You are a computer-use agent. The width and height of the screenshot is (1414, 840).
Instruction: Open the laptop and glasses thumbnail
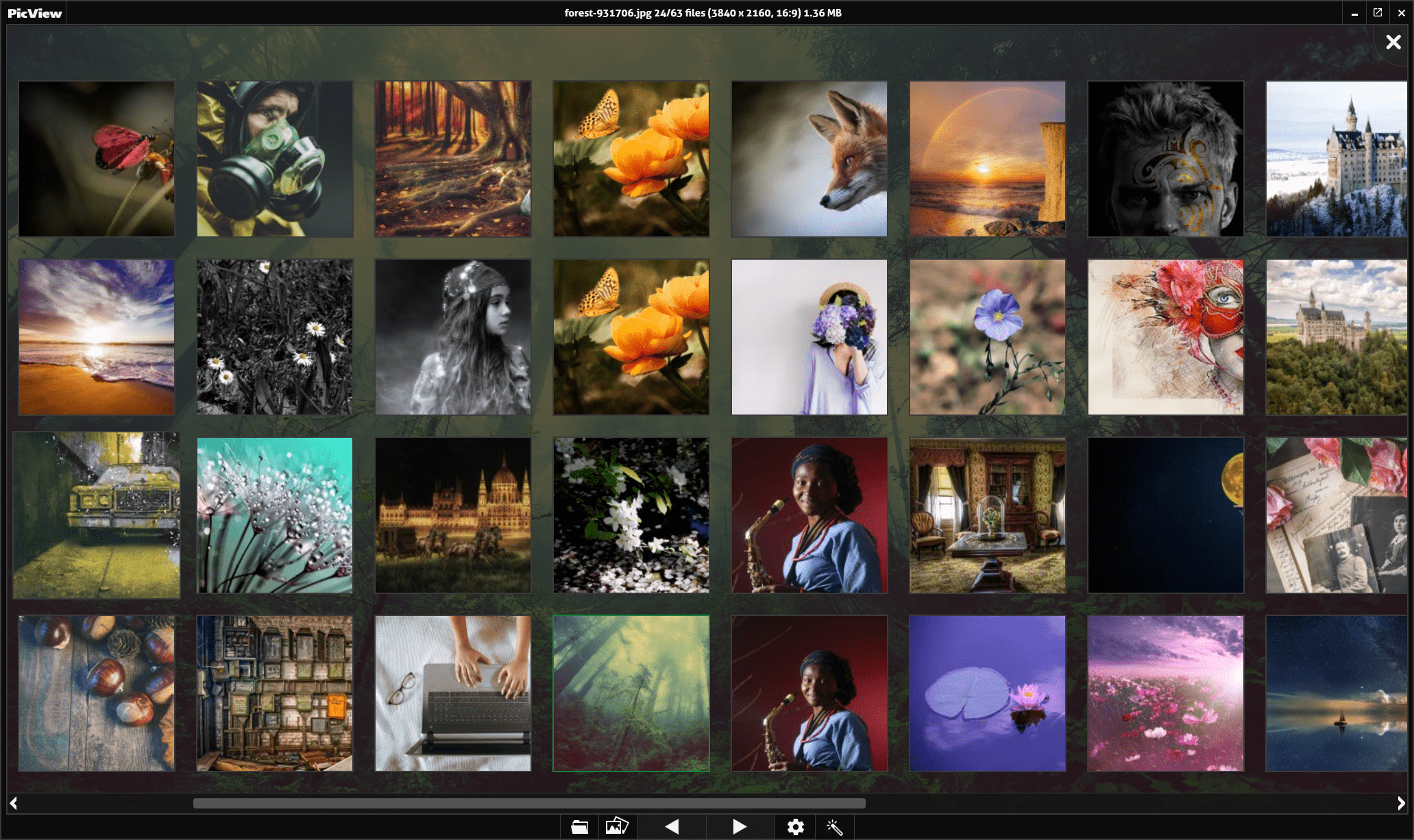click(x=452, y=693)
